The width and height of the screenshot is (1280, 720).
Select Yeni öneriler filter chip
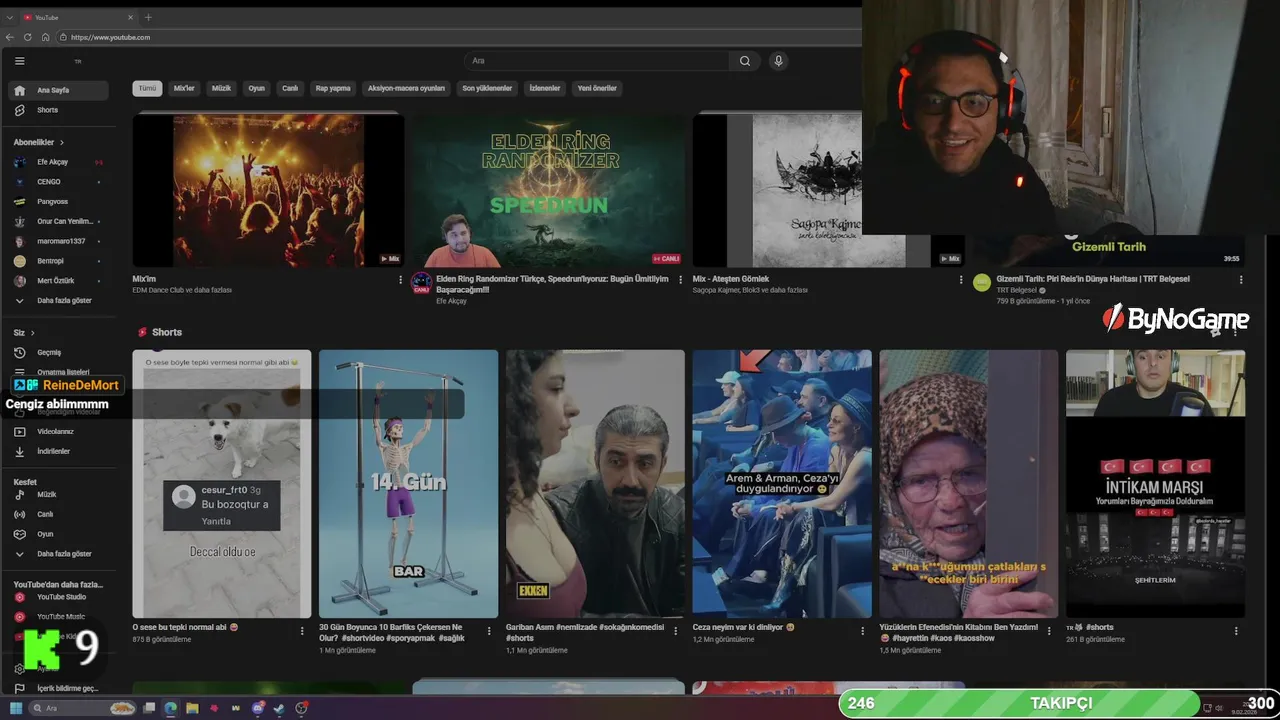click(x=597, y=88)
